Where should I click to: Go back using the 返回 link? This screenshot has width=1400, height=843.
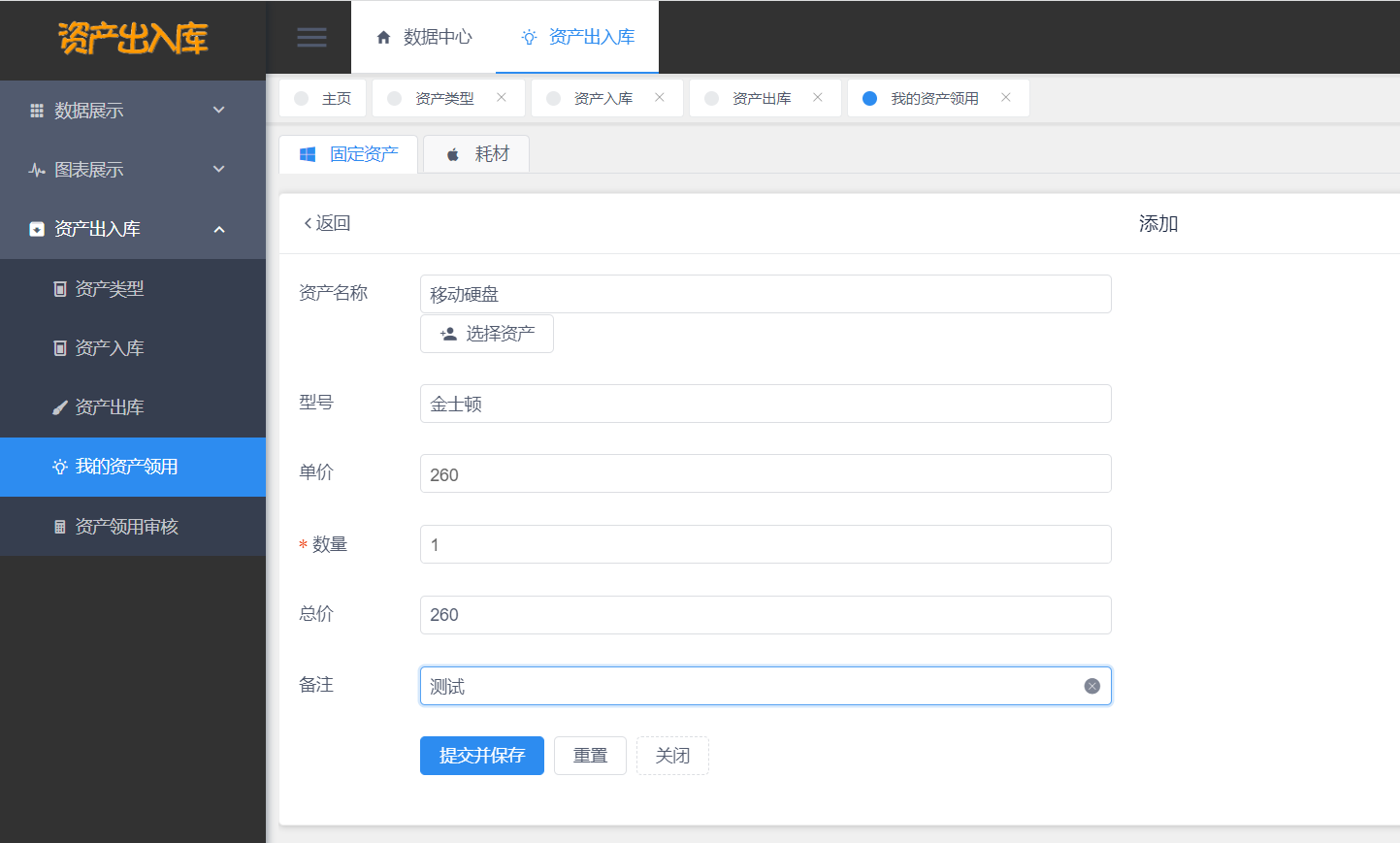coord(327,223)
